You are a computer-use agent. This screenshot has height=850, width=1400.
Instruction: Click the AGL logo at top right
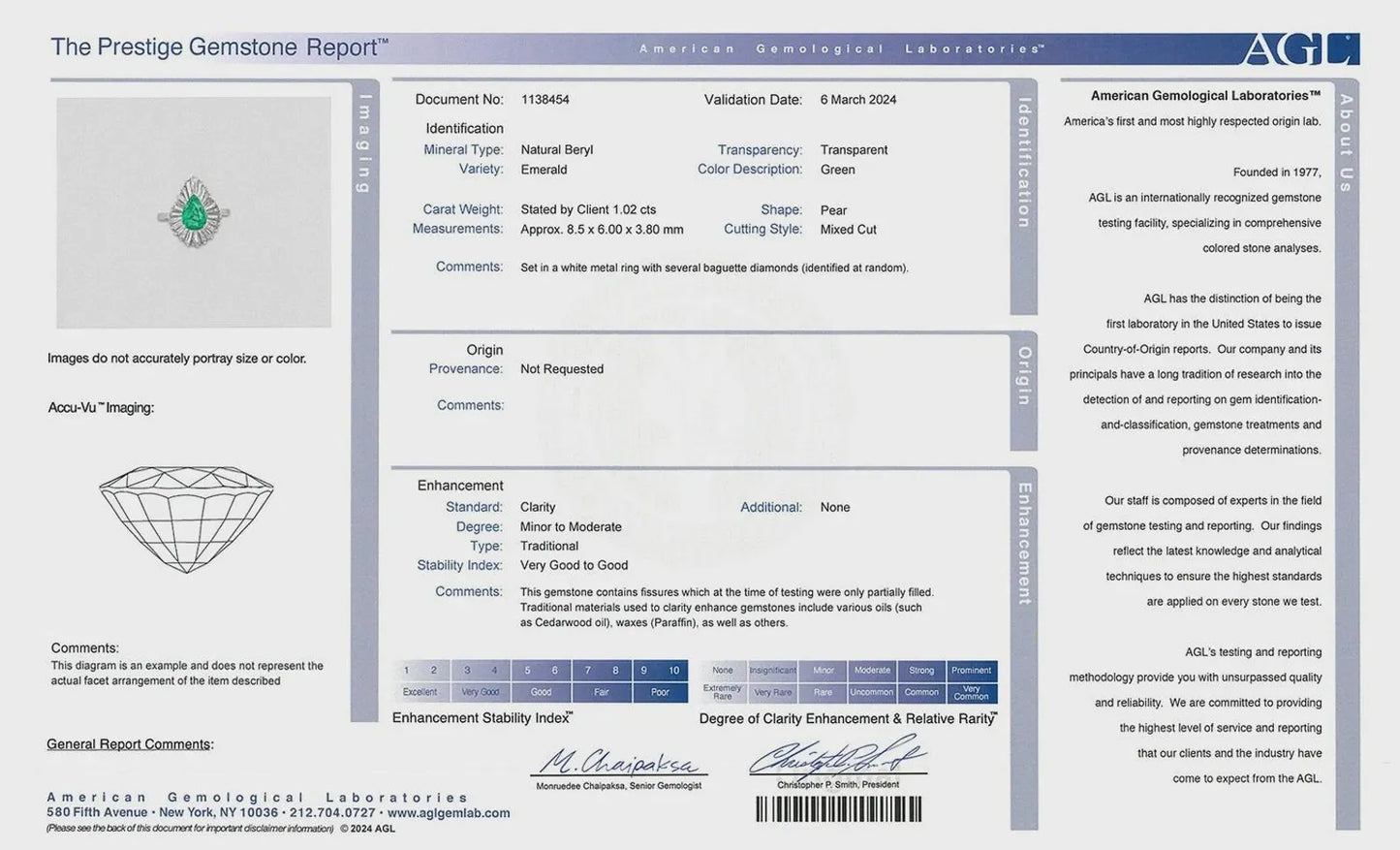pyautogui.click(x=1299, y=48)
